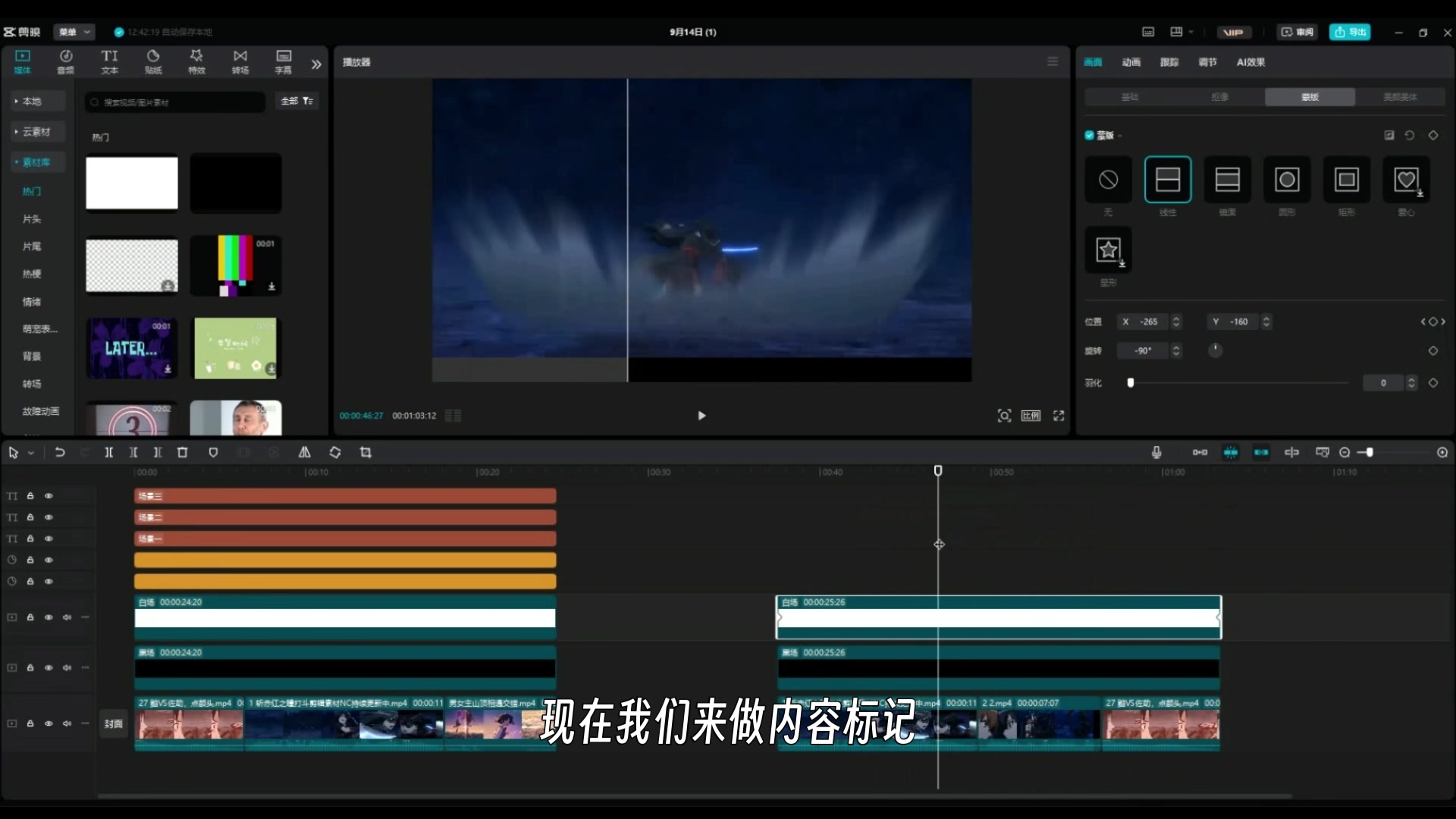Lock the 场景二 text track
Viewport: 1456px width, 819px height.
pos(30,517)
